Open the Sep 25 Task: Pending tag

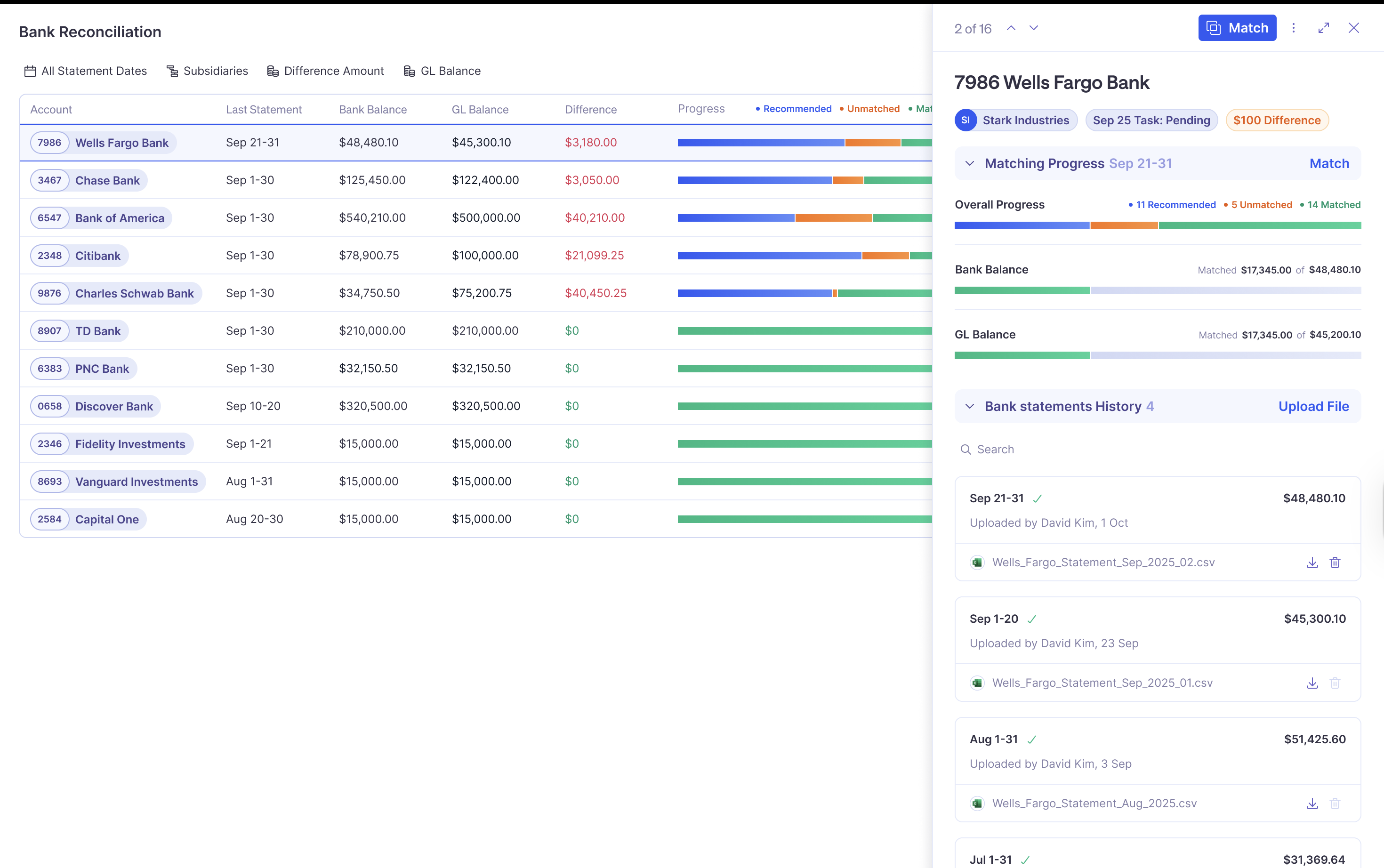coord(1151,120)
